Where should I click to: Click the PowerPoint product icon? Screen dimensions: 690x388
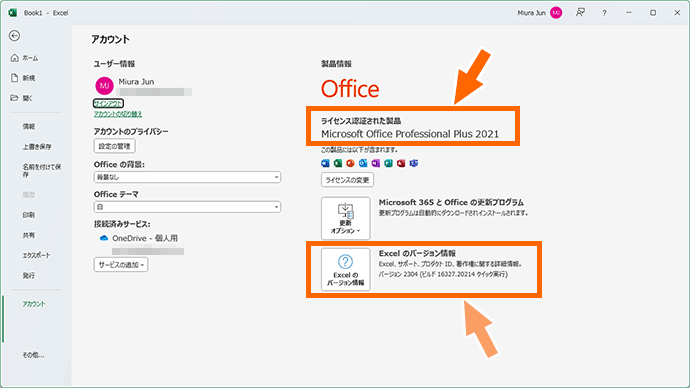pyautogui.click(x=350, y=163)
